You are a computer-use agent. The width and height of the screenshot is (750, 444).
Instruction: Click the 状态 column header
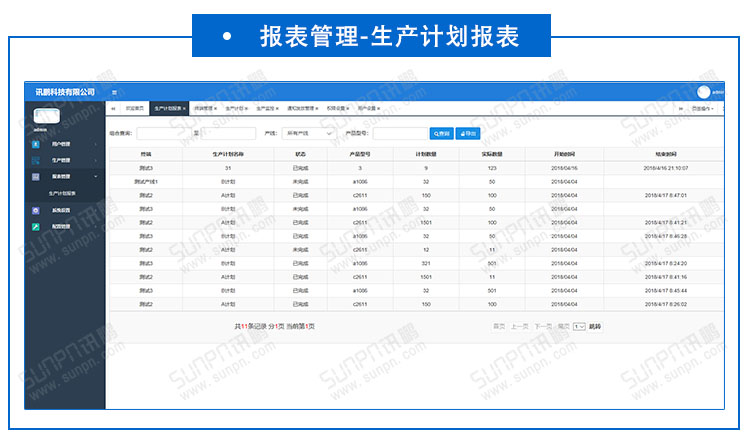(300, 154)
